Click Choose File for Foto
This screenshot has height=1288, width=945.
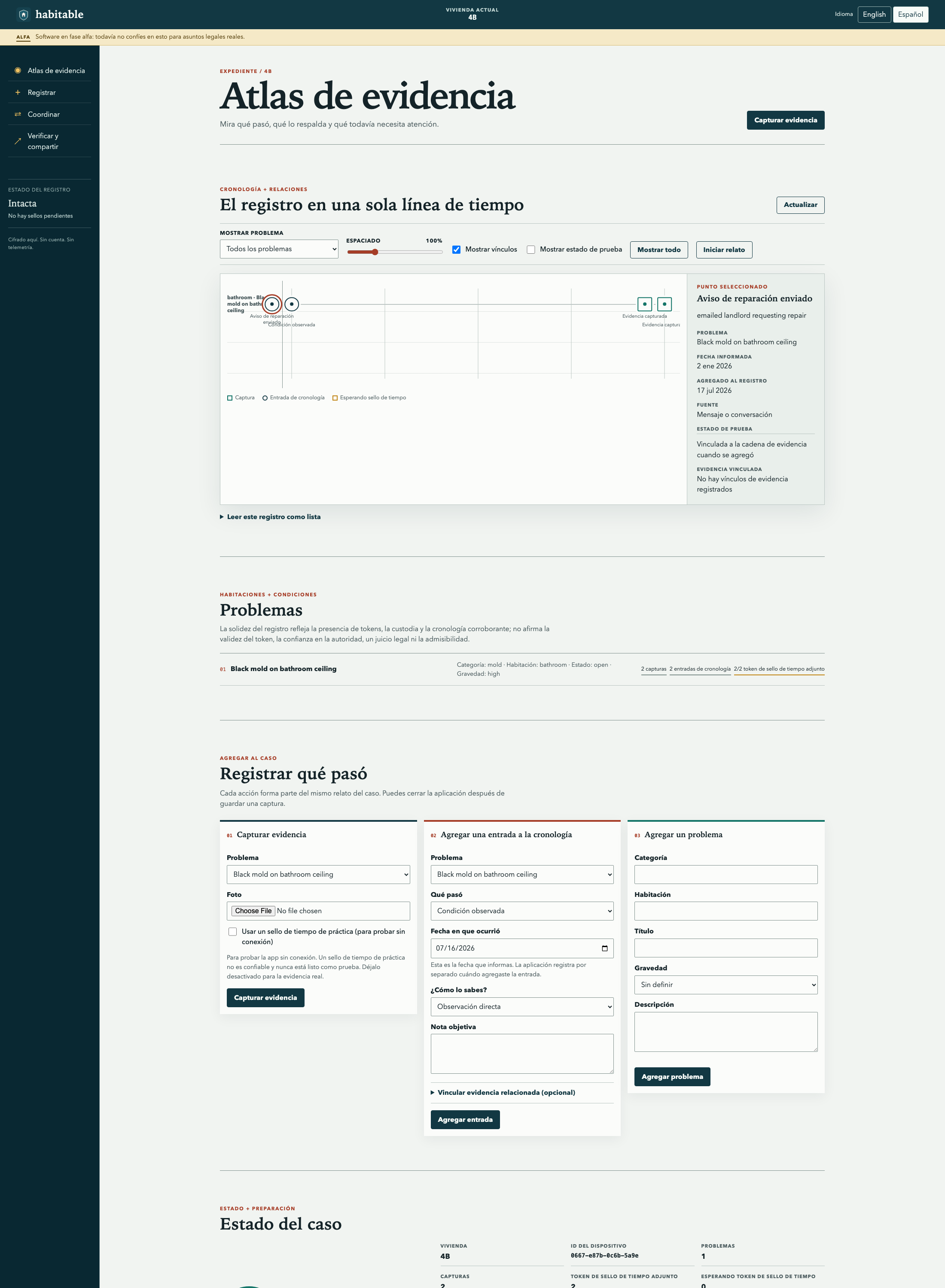253,911
